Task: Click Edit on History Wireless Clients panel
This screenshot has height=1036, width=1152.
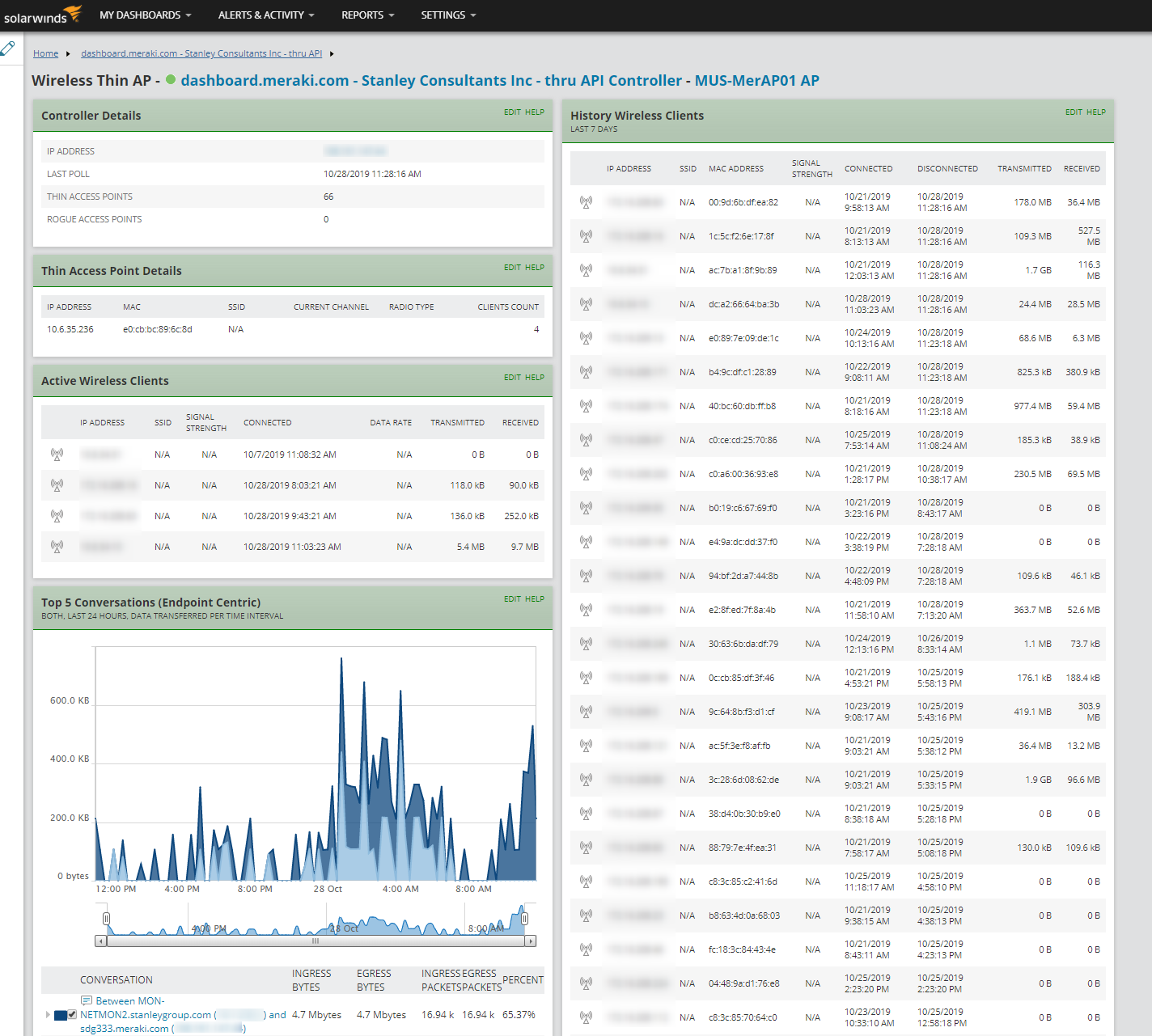Action: point(1074,112)
